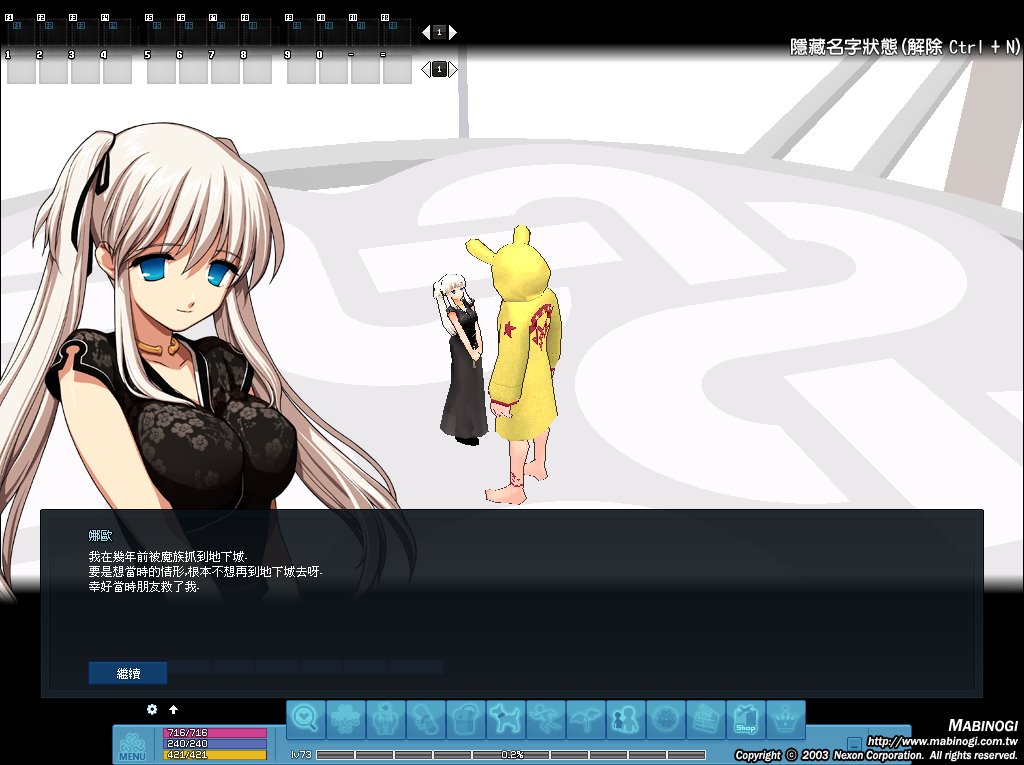This screenshot has height=765, width=1024.
Task: Select the empty hotkey slot labeled 1
Action: (x=21, y=69)
